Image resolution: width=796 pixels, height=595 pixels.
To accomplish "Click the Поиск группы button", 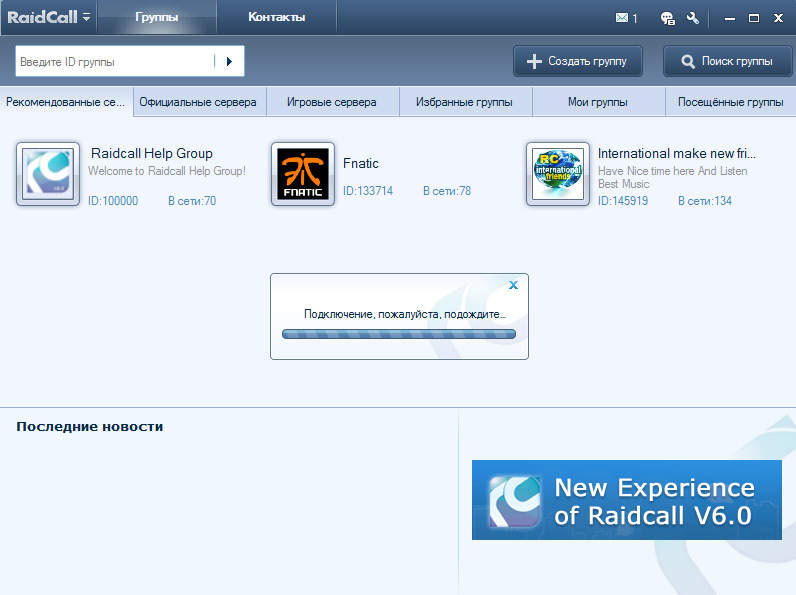I will point(727,61).
